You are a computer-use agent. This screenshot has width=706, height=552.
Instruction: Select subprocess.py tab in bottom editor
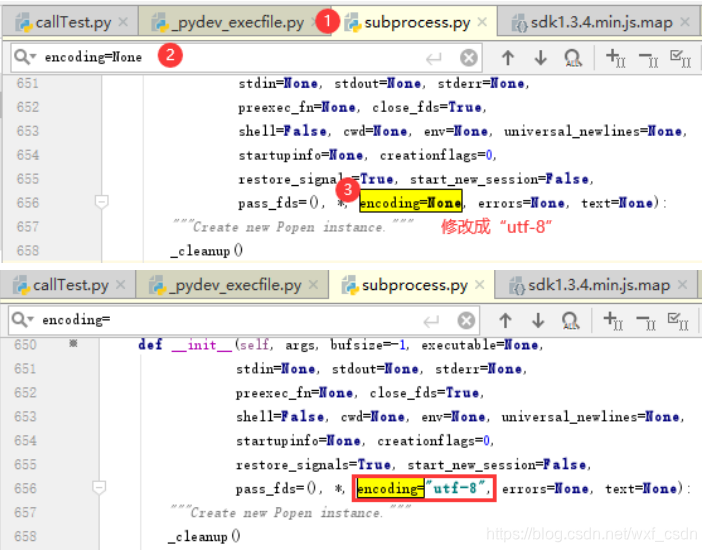pyautogui.click(x=414, y=285)
